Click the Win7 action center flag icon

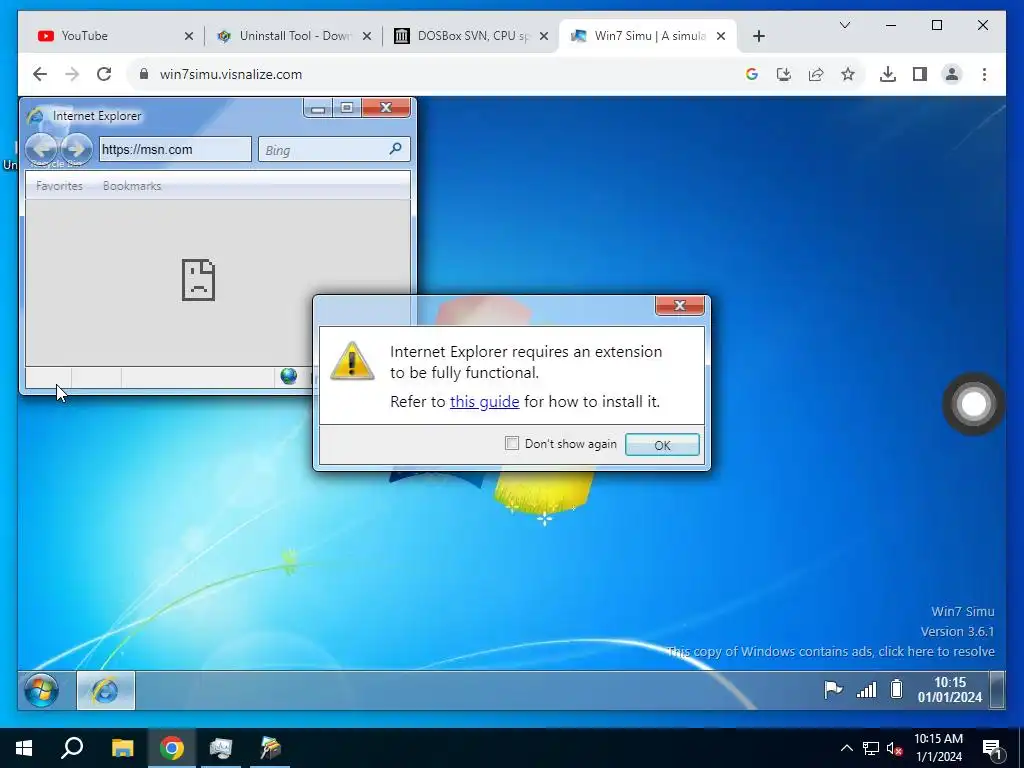(833, 690)
